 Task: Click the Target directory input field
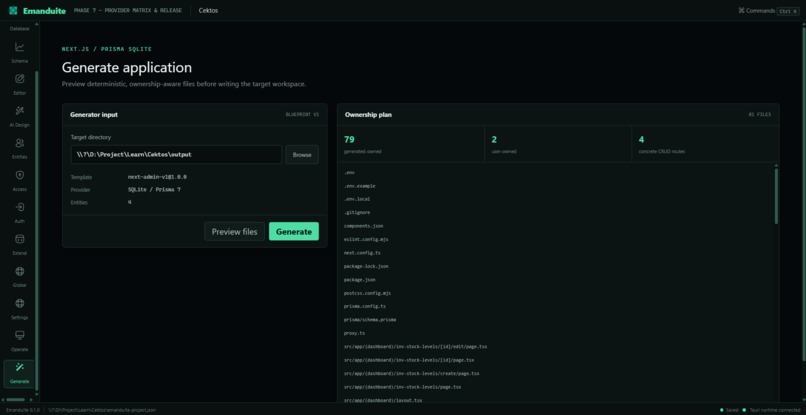click(x=176, y=154)
